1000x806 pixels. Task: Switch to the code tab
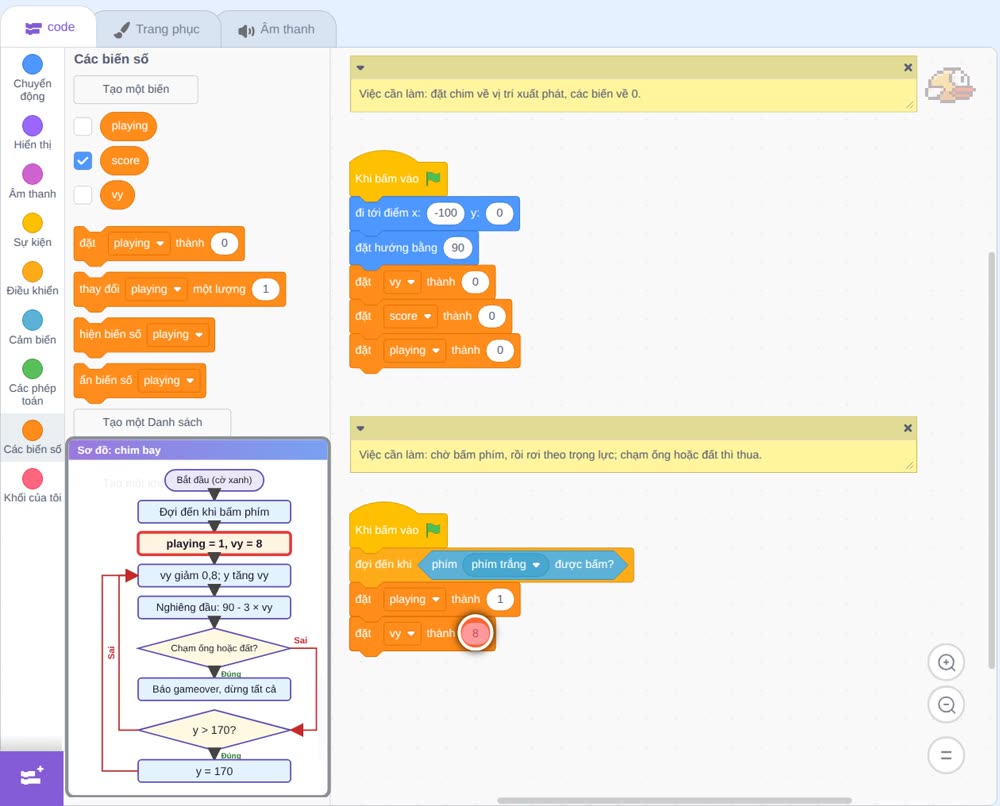coord(49,27)
